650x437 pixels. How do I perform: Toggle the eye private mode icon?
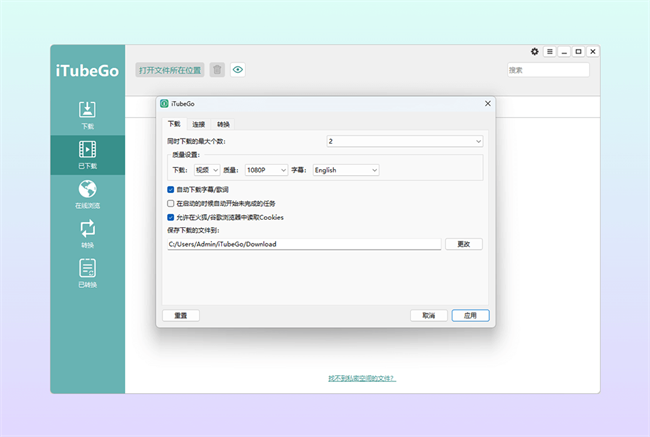tap(238, 70)
